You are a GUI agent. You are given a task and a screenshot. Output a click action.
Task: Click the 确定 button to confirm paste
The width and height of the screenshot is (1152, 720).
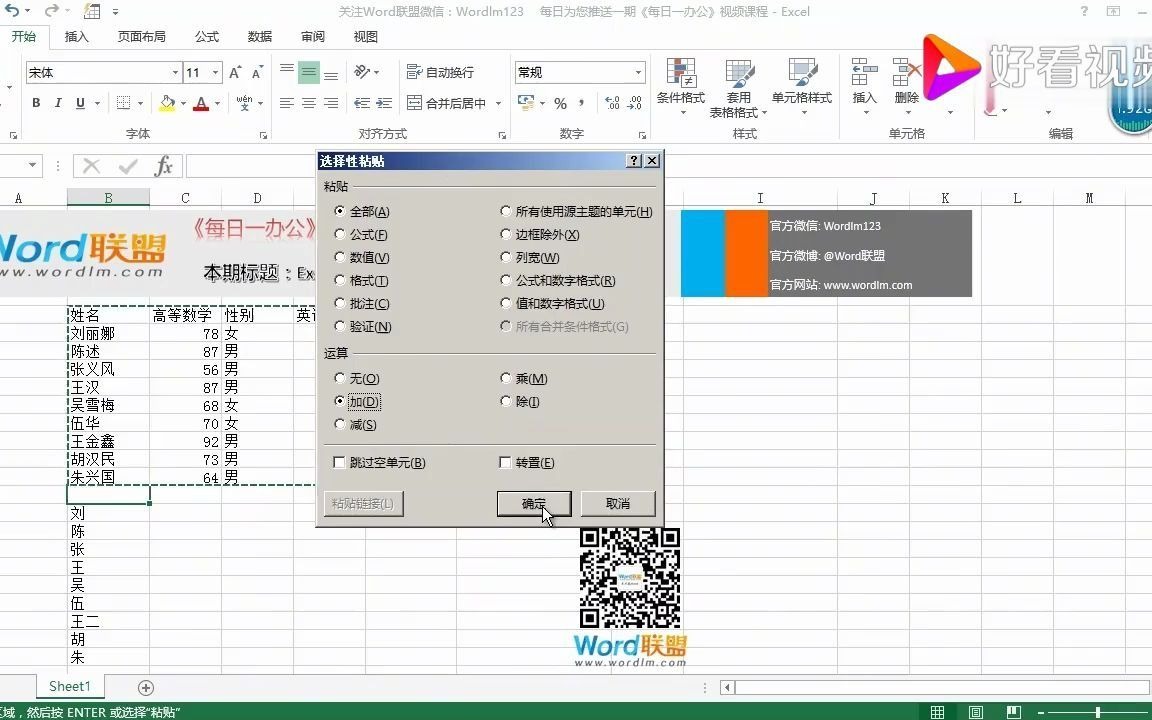[533, 504]
